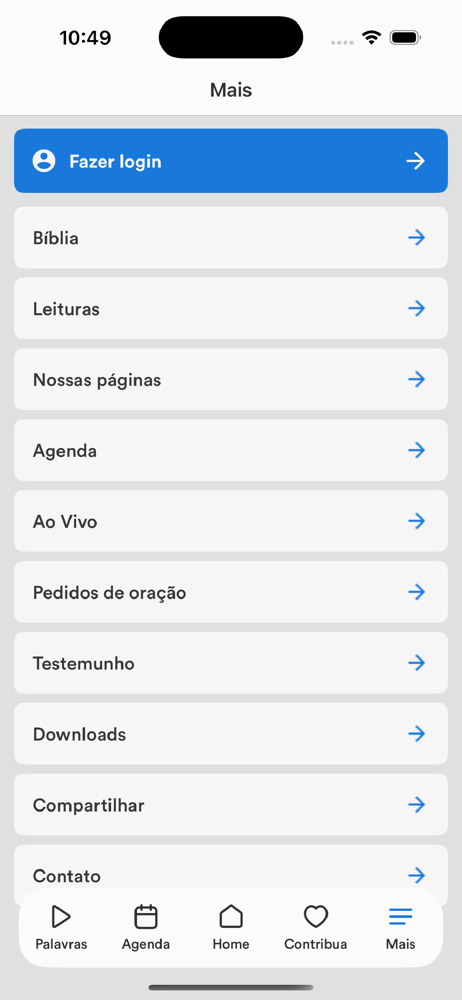
Task: Tap the arrow on the Compartilhar row
Action: point(417,805)
